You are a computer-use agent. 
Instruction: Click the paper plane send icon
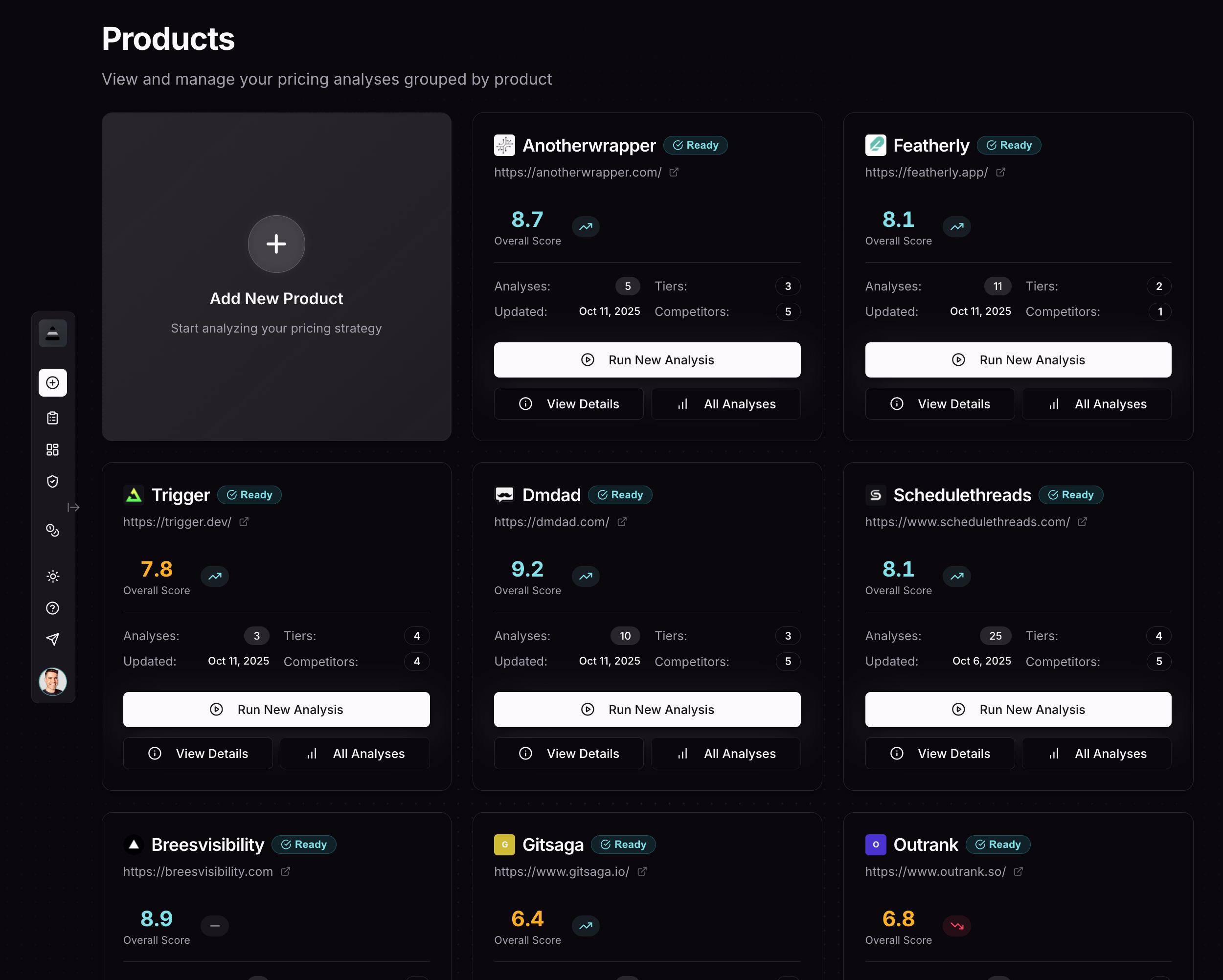pos(52,639)
